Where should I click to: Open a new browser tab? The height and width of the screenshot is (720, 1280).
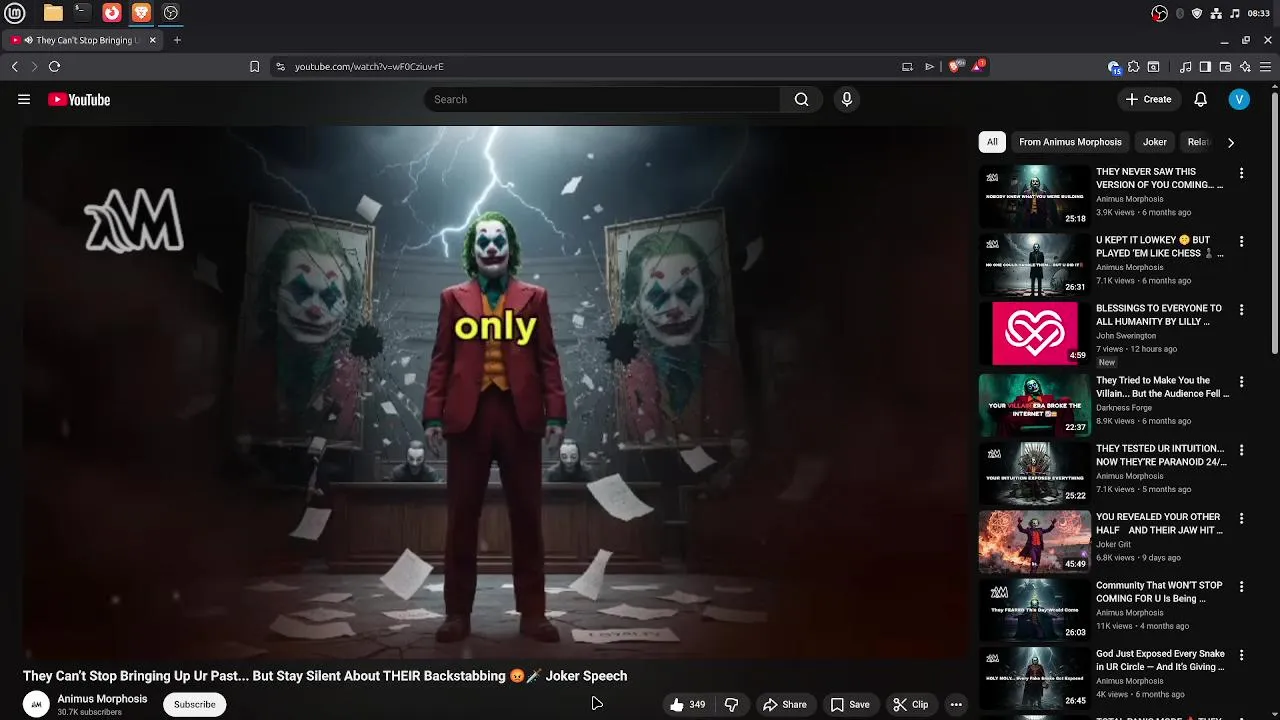(177, 40)
